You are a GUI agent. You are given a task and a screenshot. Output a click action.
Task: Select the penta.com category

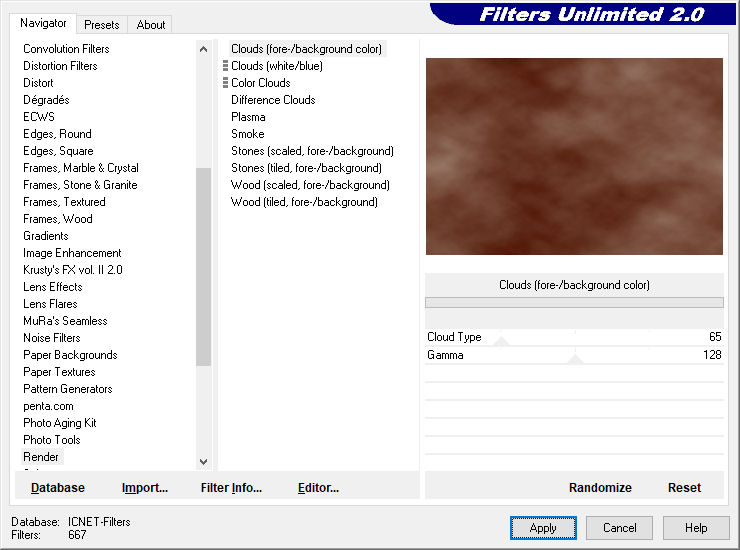48,406
